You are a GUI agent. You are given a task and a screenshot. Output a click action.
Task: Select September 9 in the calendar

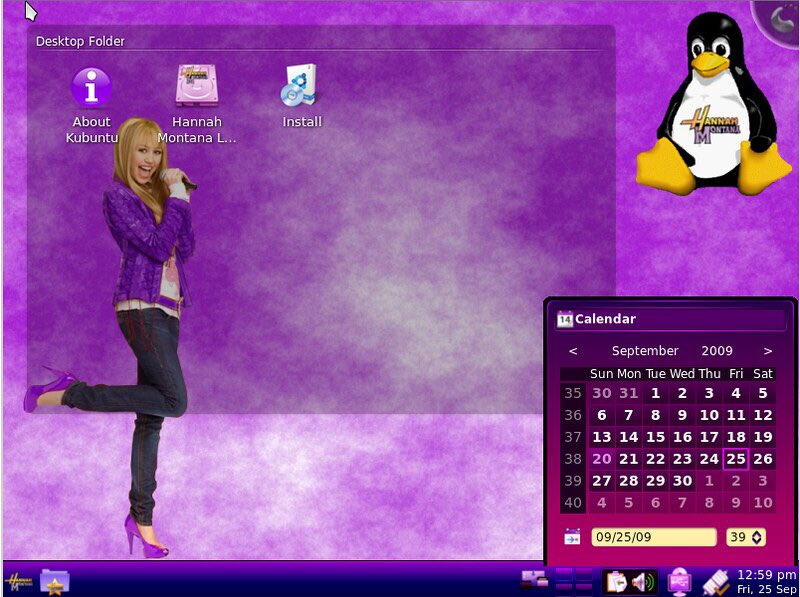coord(682,415)
